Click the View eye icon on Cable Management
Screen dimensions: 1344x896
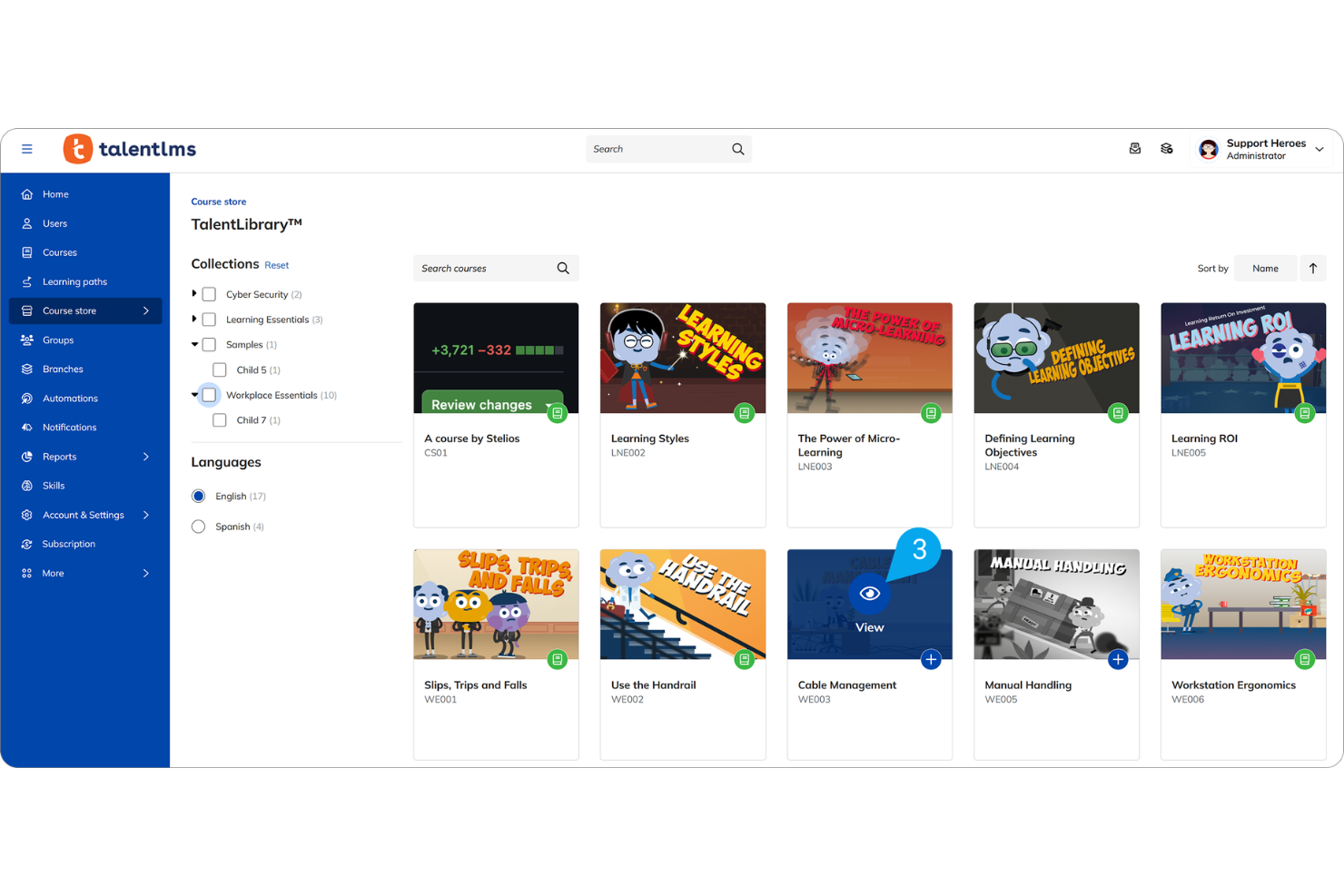(x=870, y=594)
